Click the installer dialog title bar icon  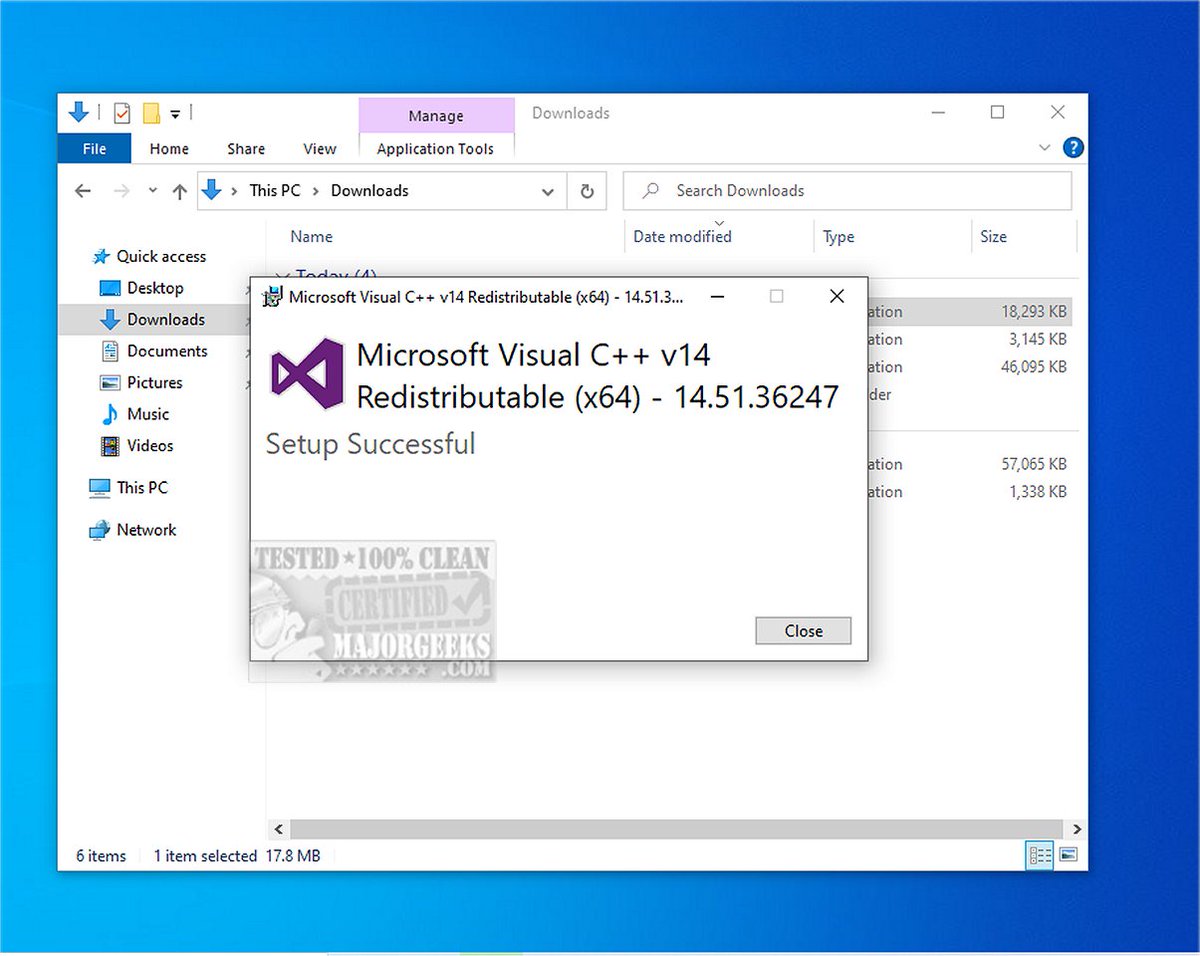coord(271,296)
